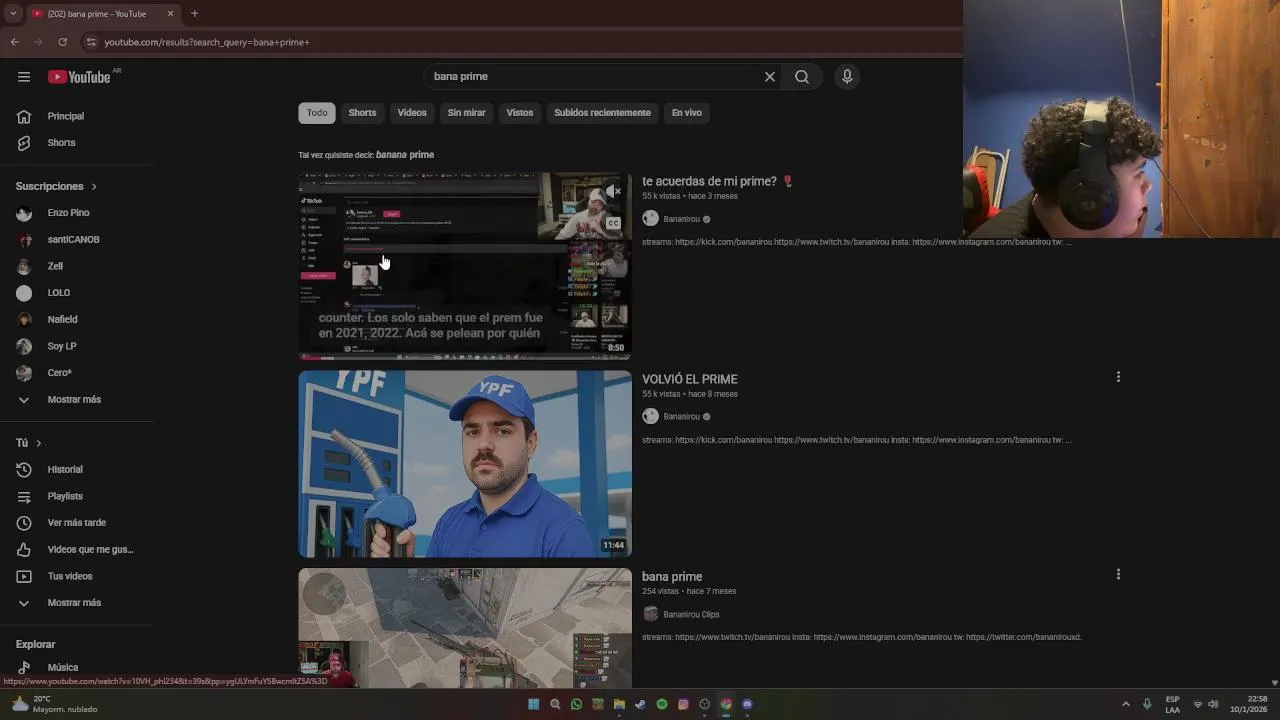Show hidden system tray icons
This screenshot has height=720, width=1280.
(1125, 704)
